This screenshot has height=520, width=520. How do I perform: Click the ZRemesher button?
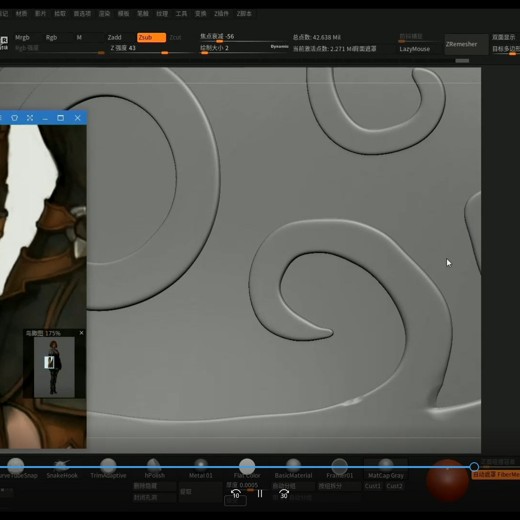click(462, 44)
